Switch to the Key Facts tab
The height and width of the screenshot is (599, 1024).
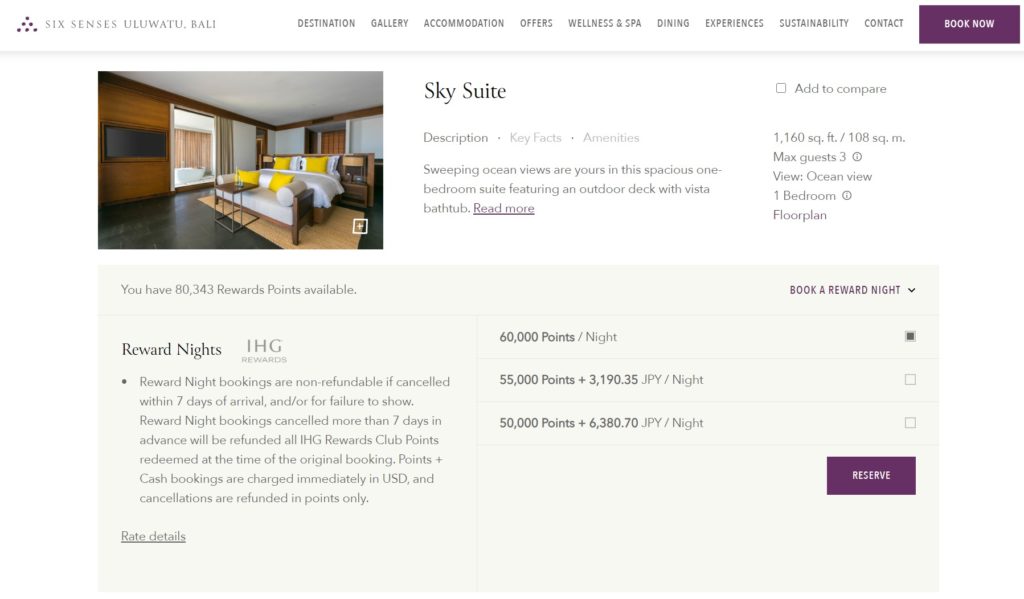[x=535, y=138]
